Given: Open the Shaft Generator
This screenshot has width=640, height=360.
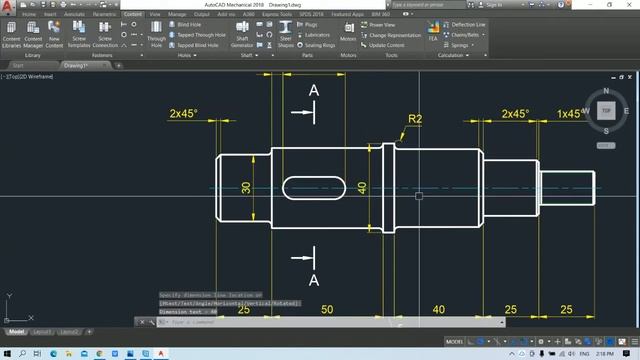Looking at the screenshot, I should [242, 35].
